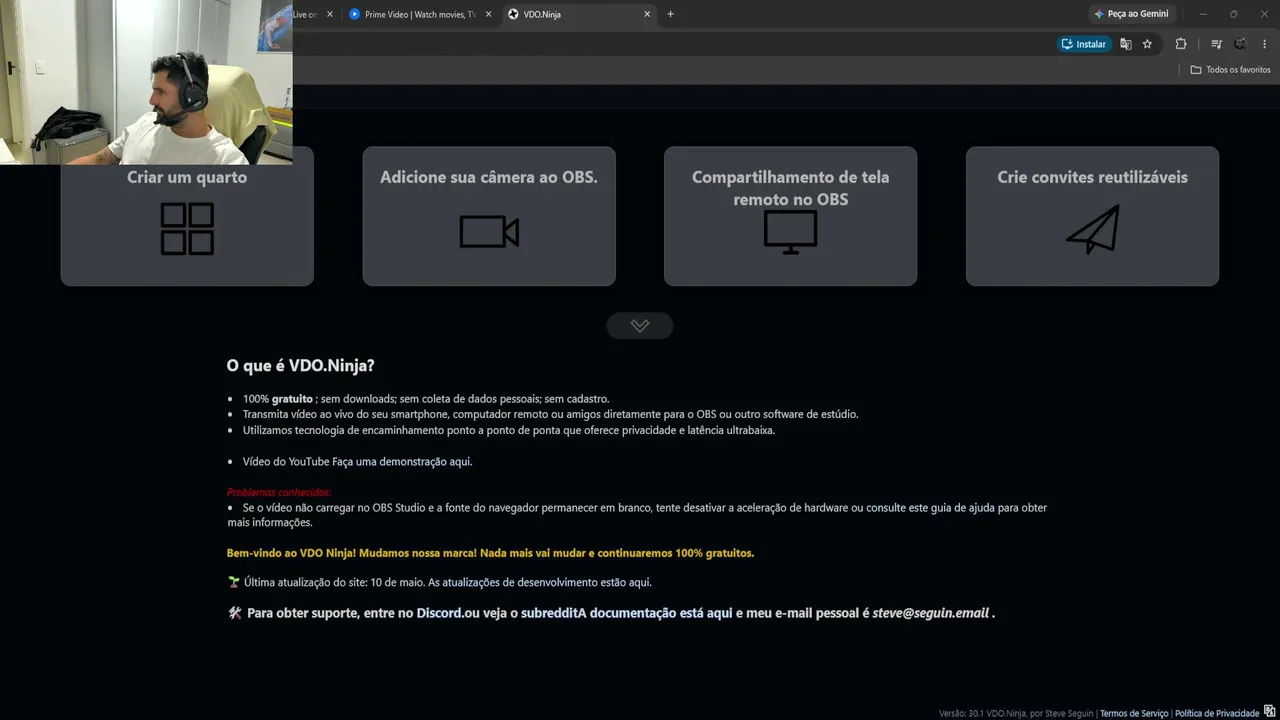Viewport: 1280px width, 720px height.
Task: Switch to the Live on tab
Action: pos(305,14)
